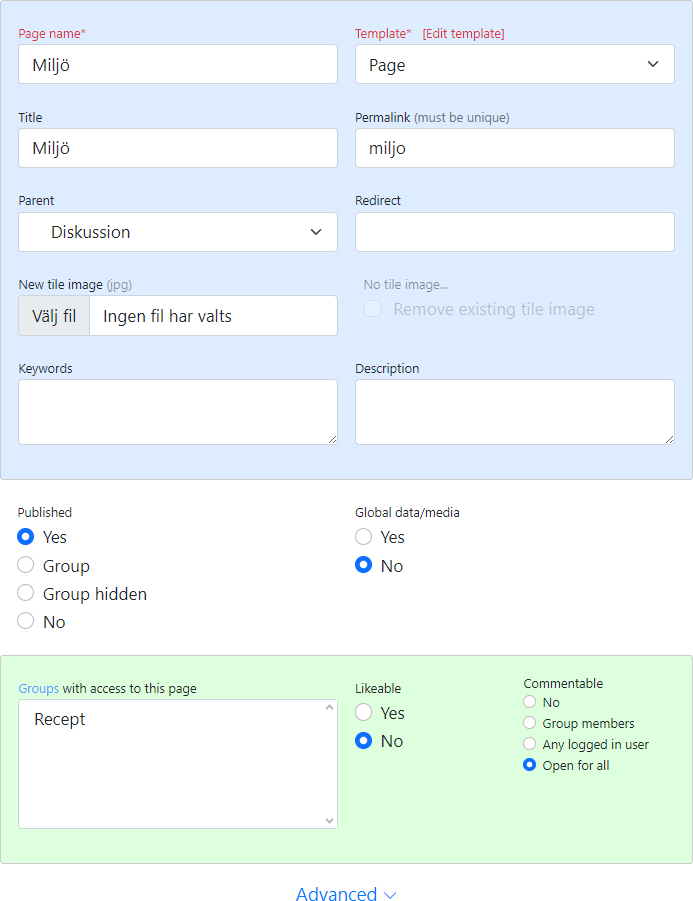Image resolution: width=693 pixels, height=901 pixels.
Task: Click the Välj fil button
Action: [54, 316]
